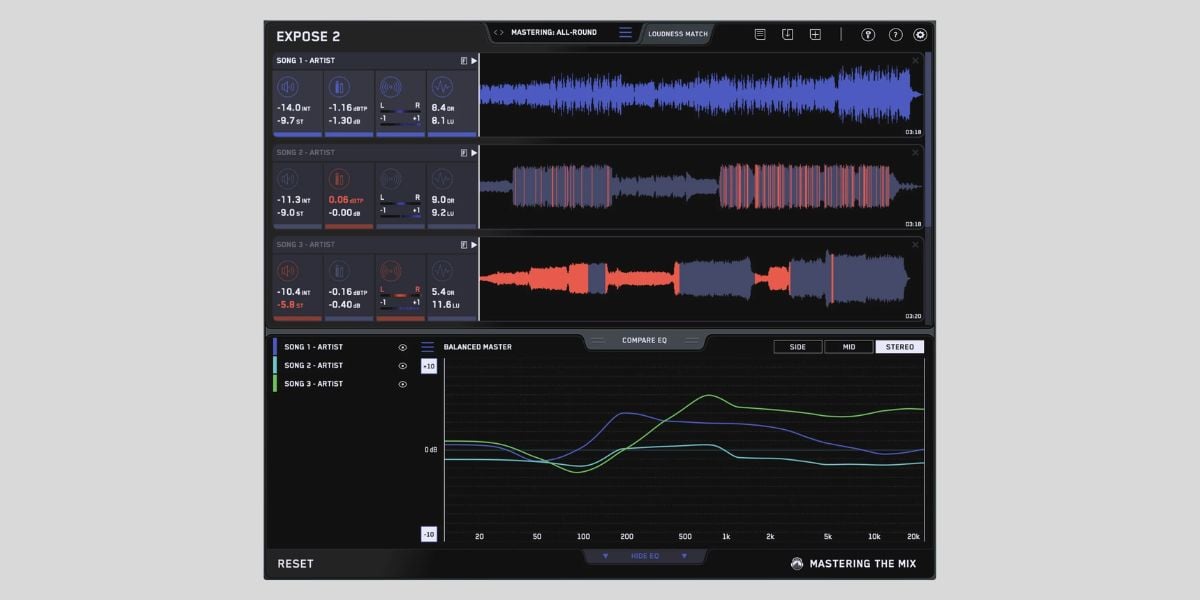
Task: Select Song 3 - Artist in EQ list
Action: (x=313, y=384)
